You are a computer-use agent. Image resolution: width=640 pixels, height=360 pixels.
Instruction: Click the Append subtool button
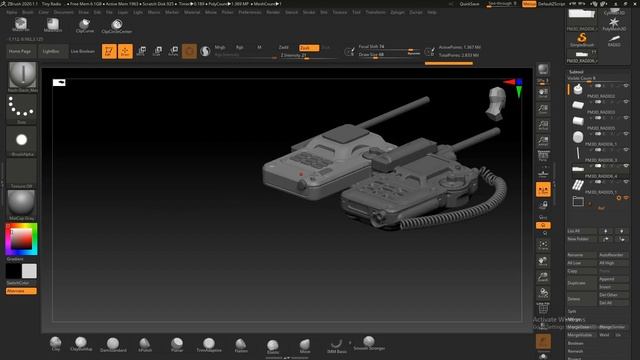pos(613,279)
